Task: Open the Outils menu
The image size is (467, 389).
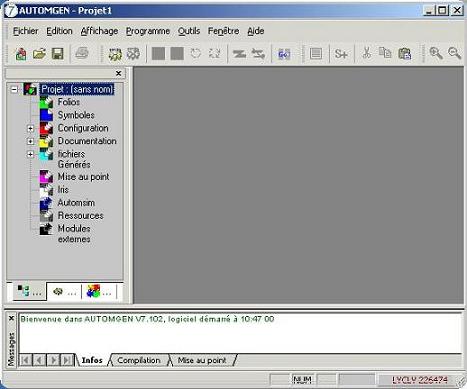Action: point(189,31)
